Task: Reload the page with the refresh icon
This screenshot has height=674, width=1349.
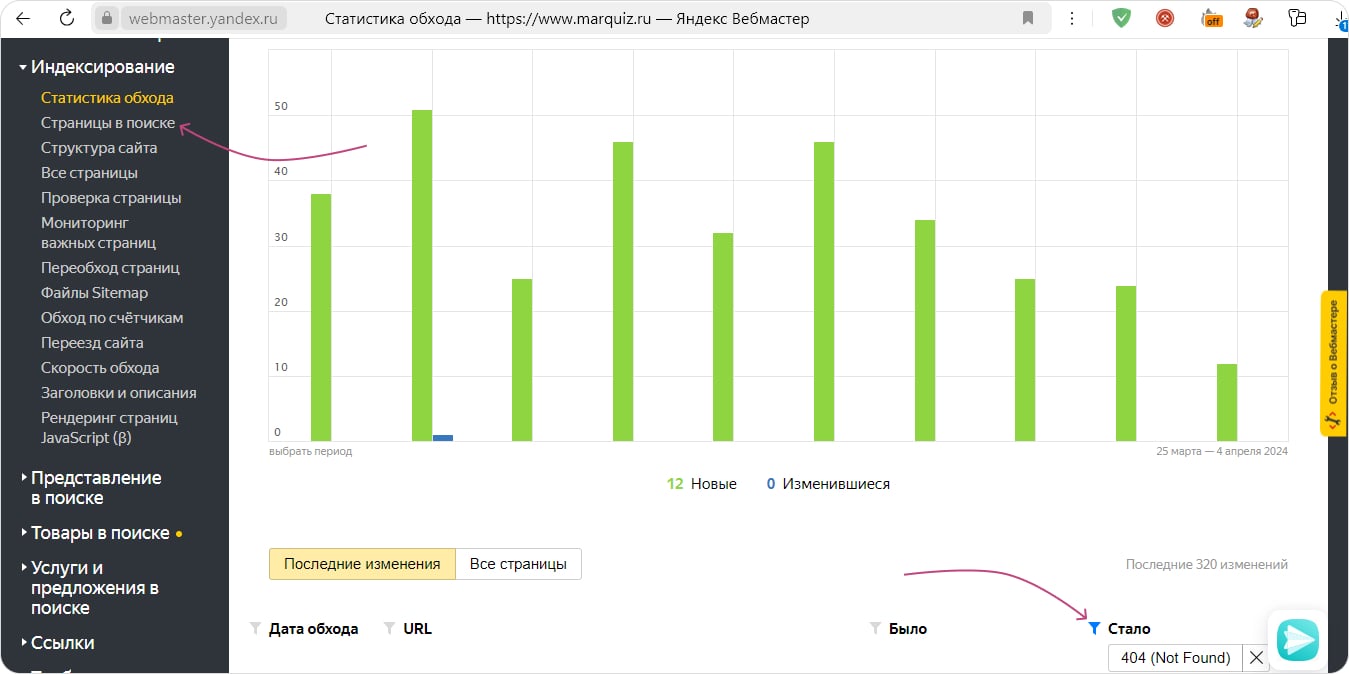Action: coord(66,19)
